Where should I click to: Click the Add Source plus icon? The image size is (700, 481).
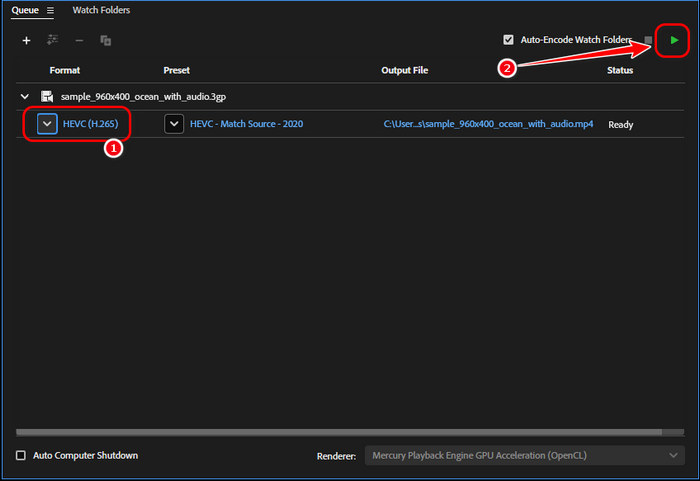pyautogui.click(x=26, y=41)
